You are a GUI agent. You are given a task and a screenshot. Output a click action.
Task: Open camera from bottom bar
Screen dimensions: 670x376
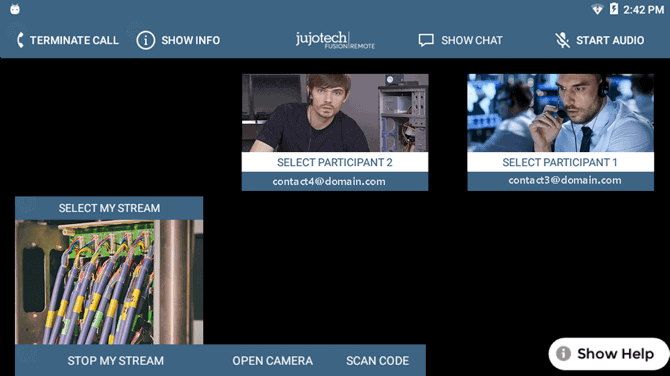(x=273, y=361)
